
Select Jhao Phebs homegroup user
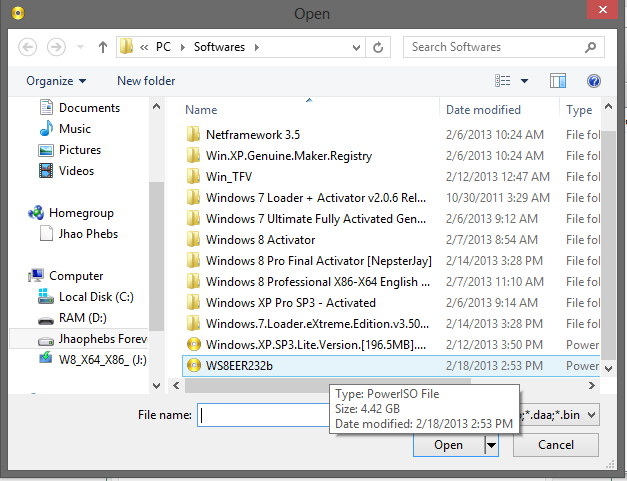click(x=79, y=234)
